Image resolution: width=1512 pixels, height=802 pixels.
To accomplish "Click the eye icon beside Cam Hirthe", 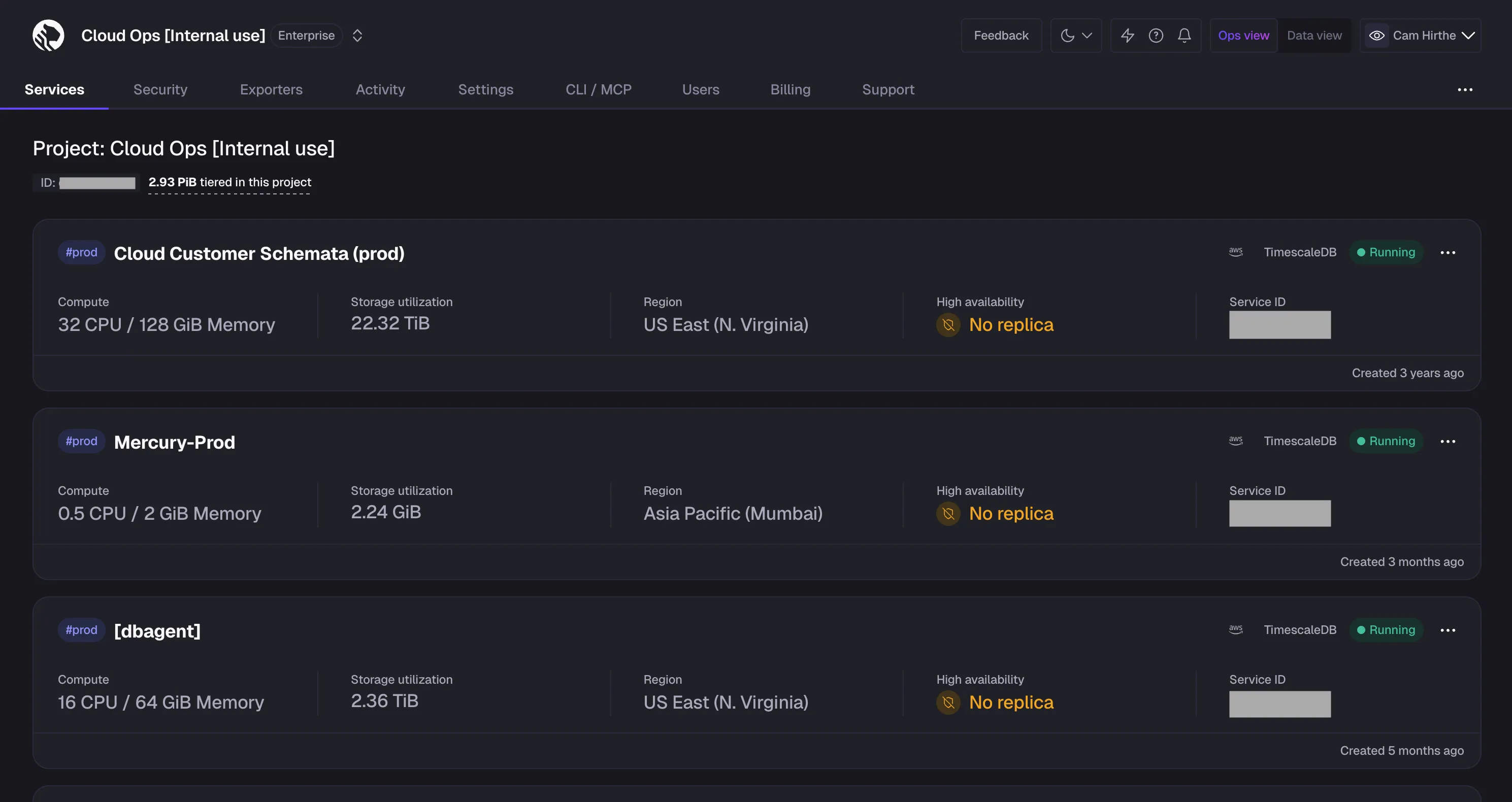I will pos(1376,35).
